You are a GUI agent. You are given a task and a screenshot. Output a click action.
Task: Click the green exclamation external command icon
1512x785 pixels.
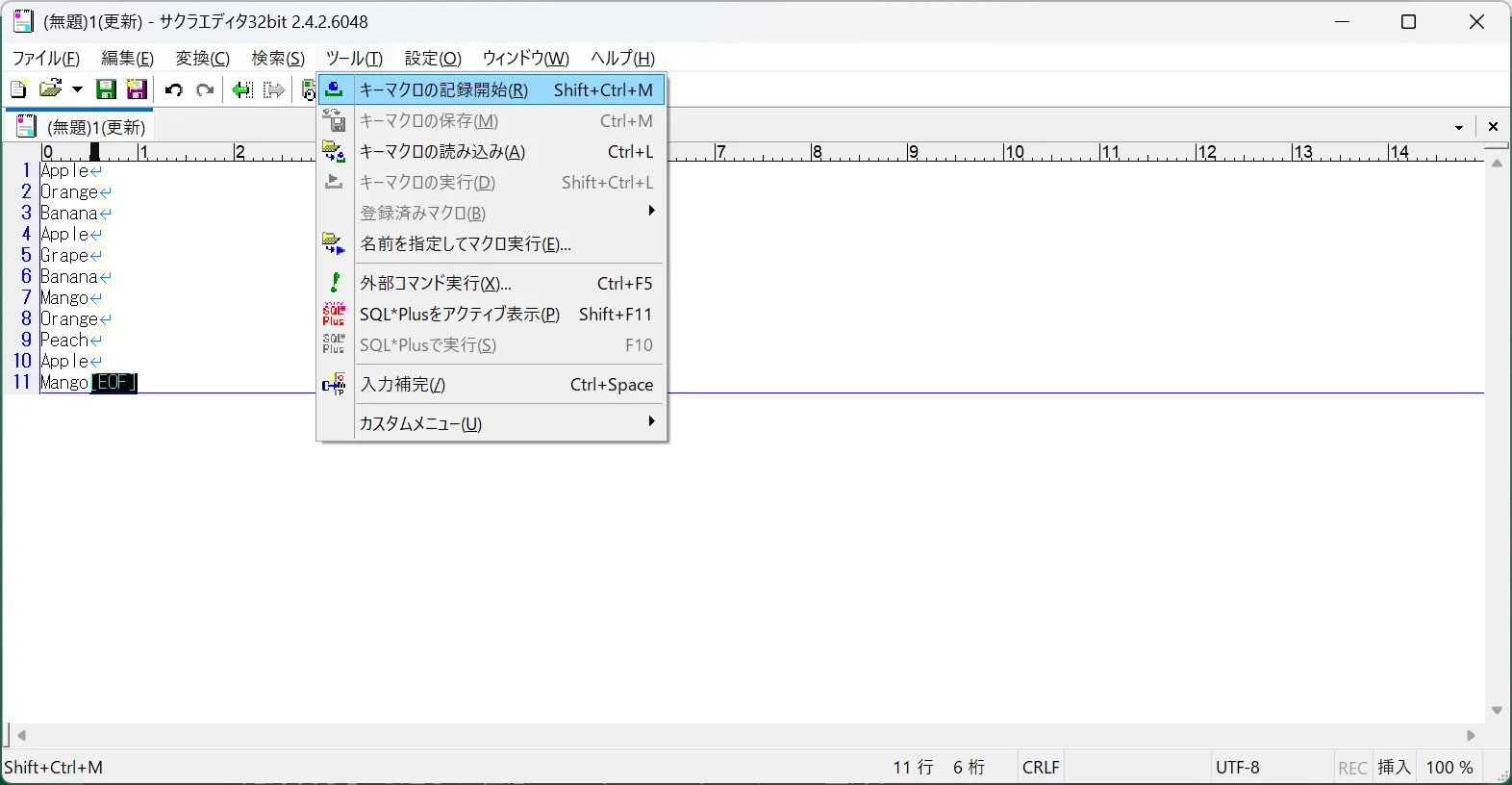tap(334, 283)
